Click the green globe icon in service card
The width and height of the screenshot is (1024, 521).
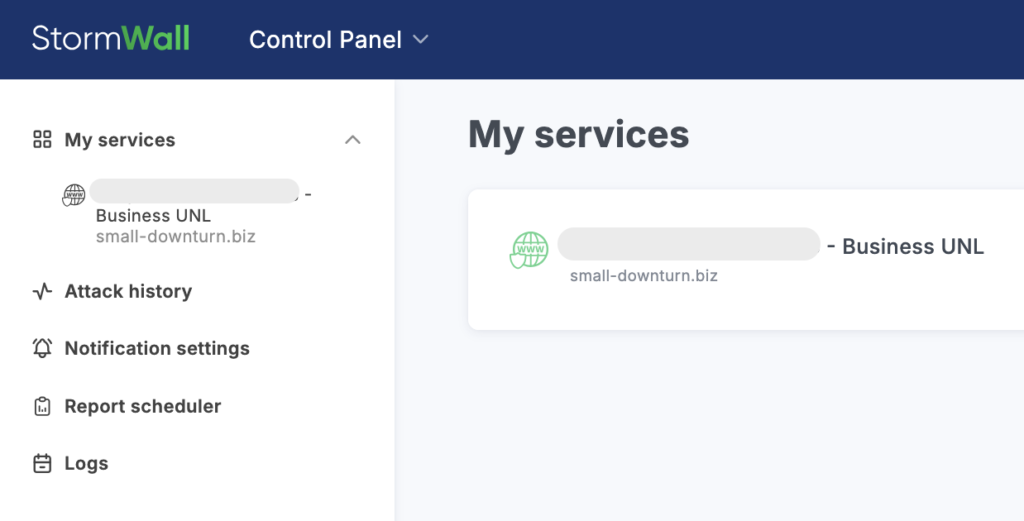[x=529, y=250]
